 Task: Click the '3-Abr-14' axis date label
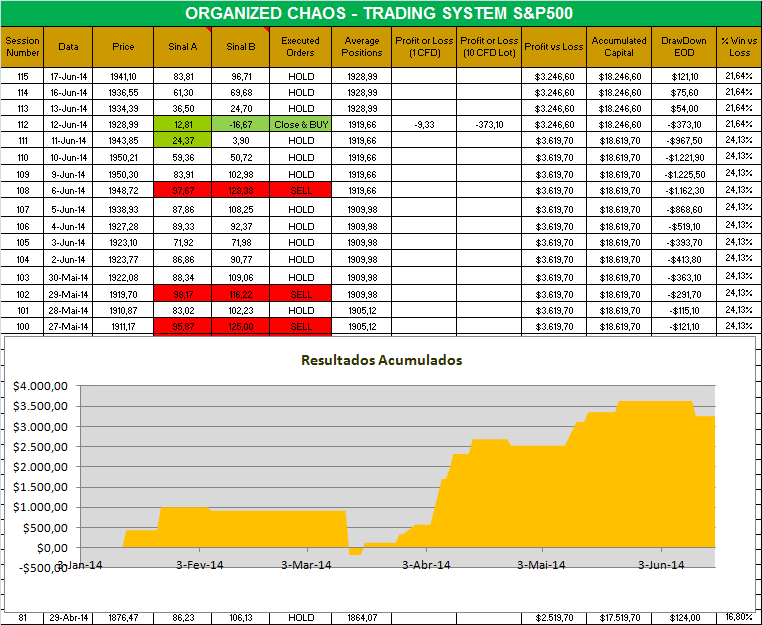426,565
